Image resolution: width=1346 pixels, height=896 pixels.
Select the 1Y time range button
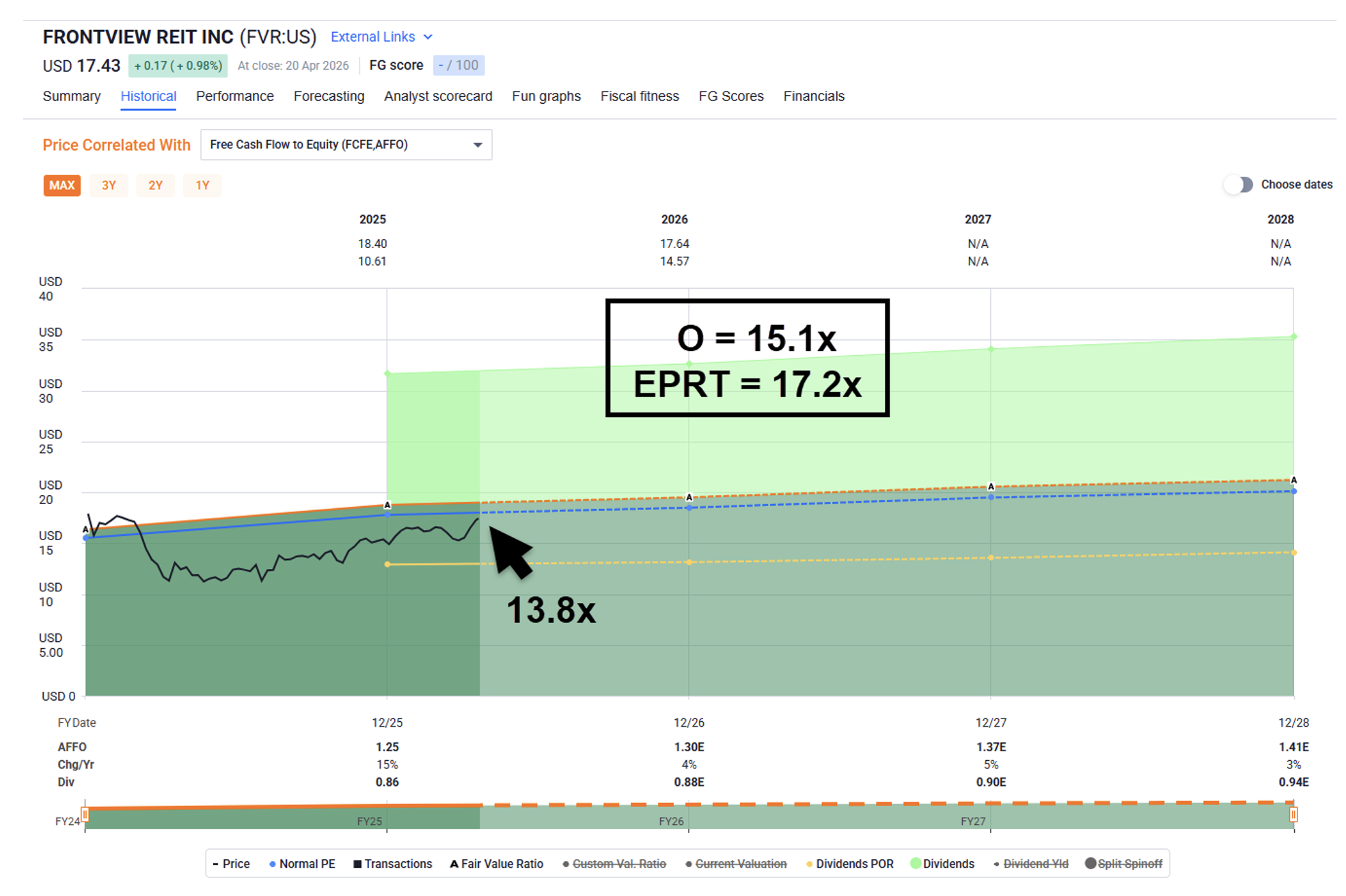[202, 185]
